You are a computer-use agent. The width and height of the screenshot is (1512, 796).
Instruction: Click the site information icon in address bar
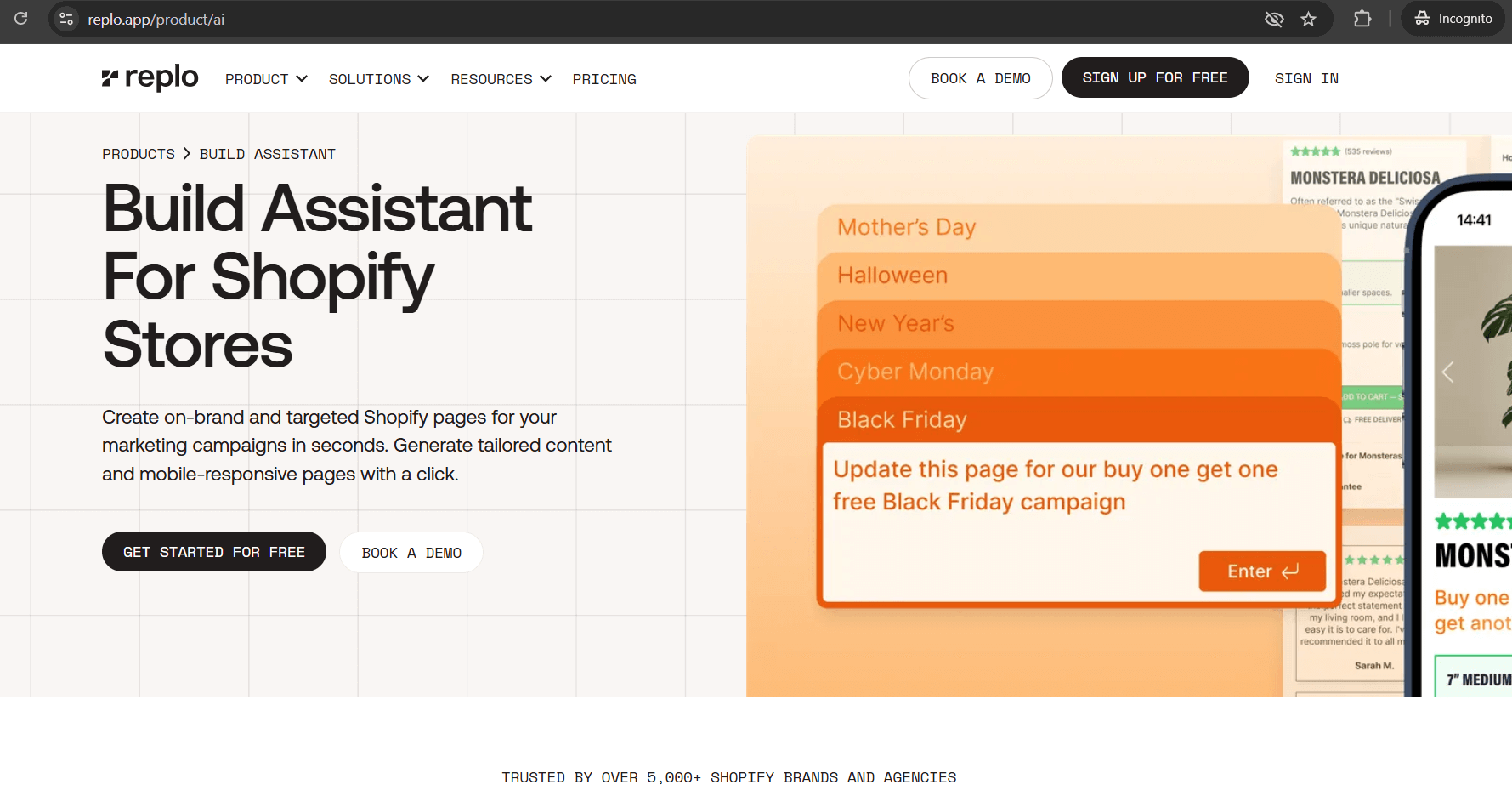66,19
